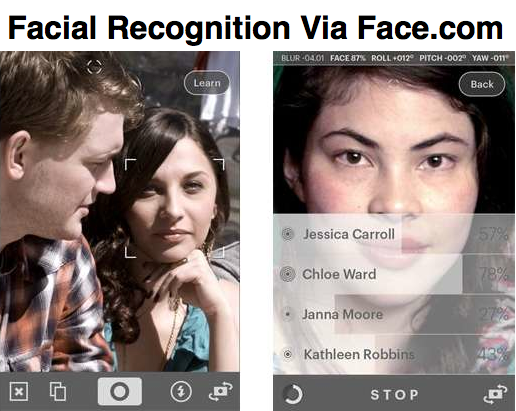The image size is (516, 411).
Task: Tap the spinning progress indicator icon
Action: tap(293, 395)
